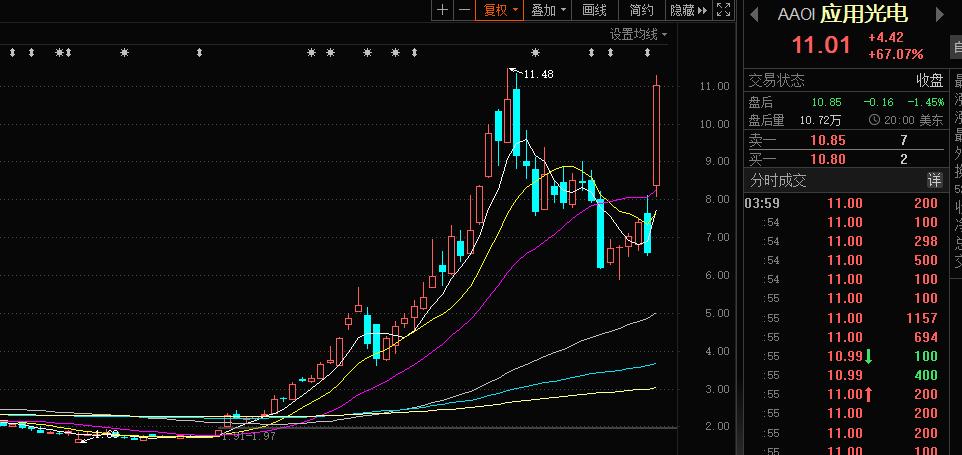Click the 盘后 price 10.85
962x455 pixels.
[826, 102]
